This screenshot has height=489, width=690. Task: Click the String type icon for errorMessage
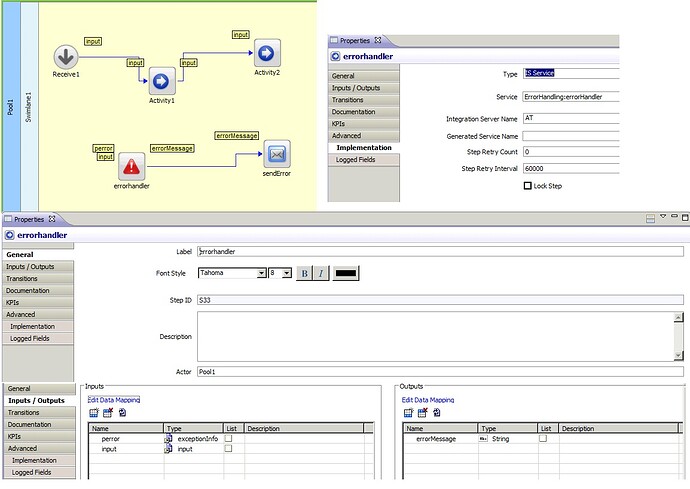[x=483, y=439]
